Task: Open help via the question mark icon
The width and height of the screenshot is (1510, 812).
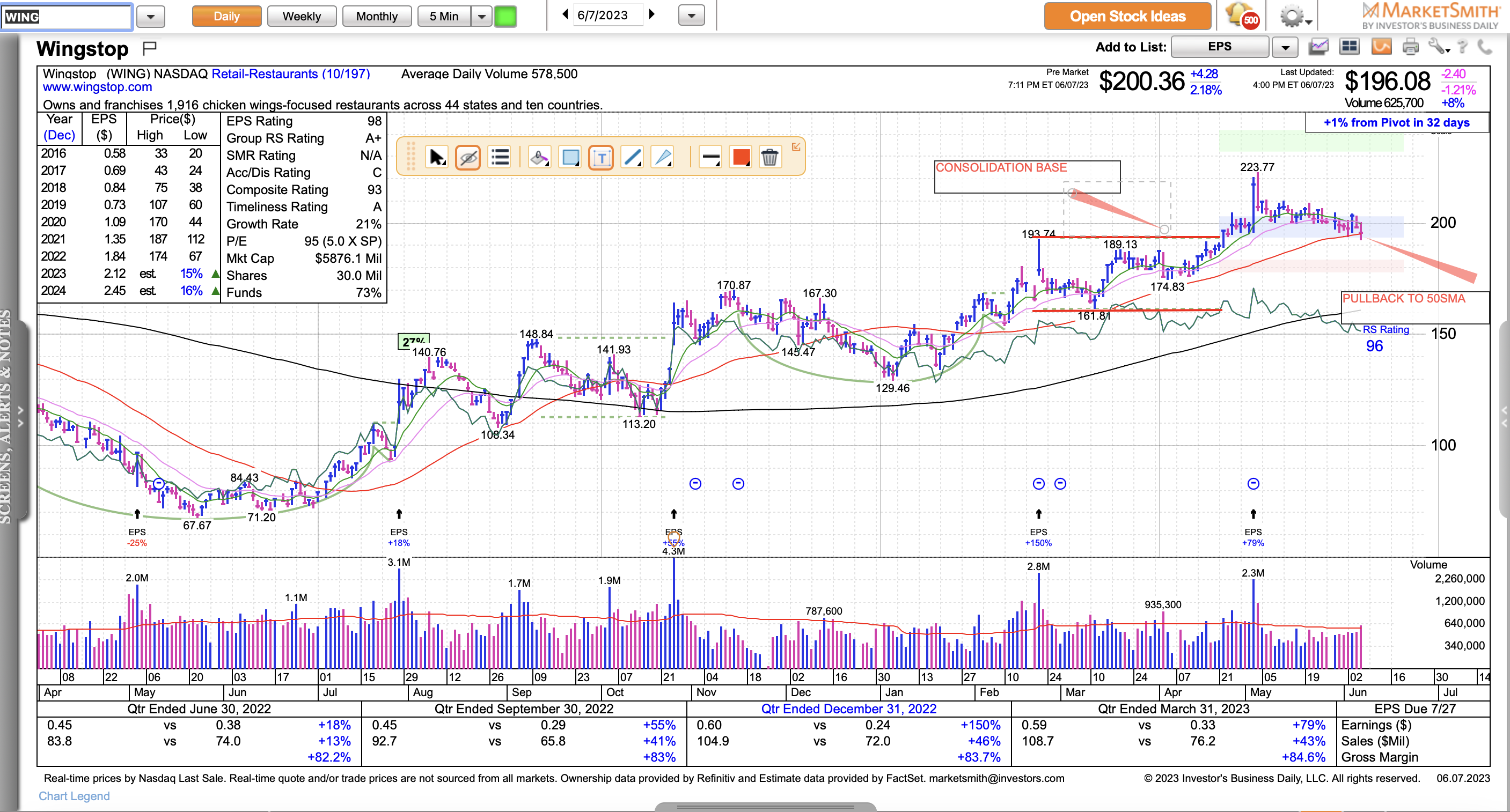Action: 1463,47
